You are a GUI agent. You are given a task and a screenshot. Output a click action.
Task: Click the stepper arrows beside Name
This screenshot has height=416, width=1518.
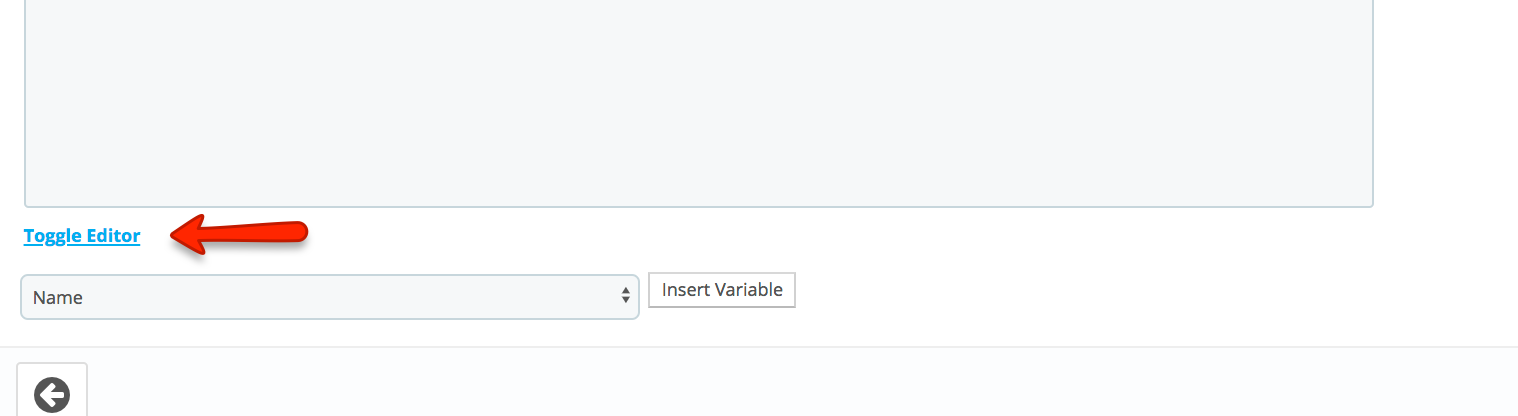[626, 297]
